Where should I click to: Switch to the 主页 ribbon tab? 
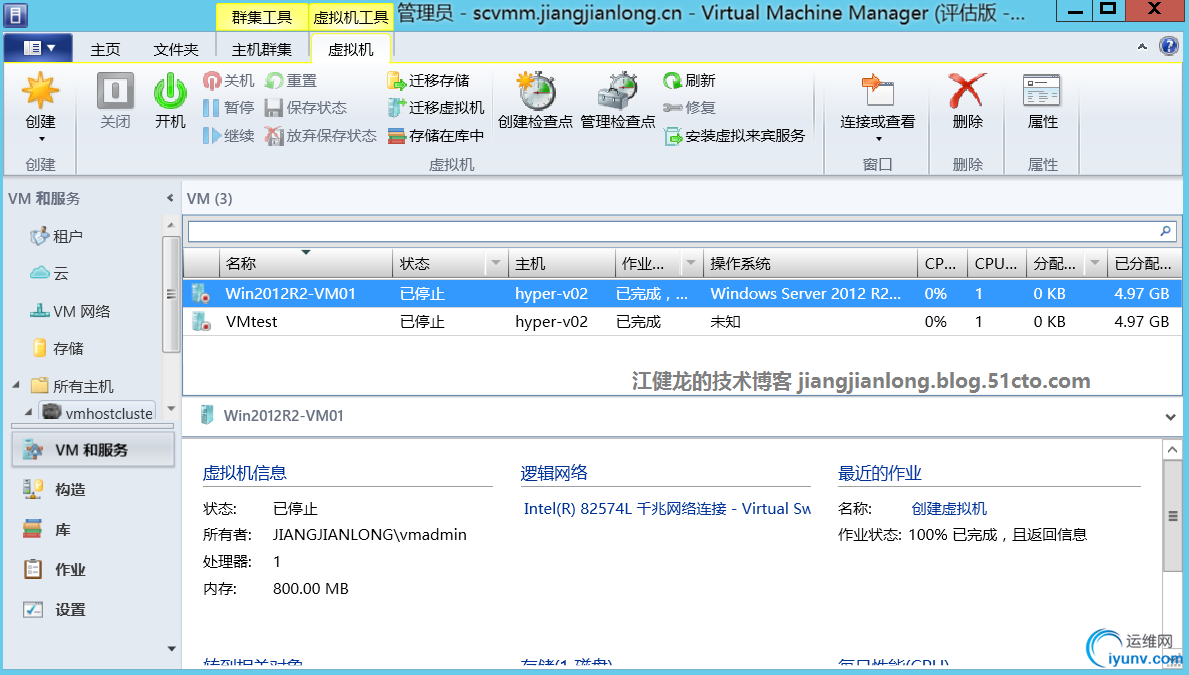(105, 49)
